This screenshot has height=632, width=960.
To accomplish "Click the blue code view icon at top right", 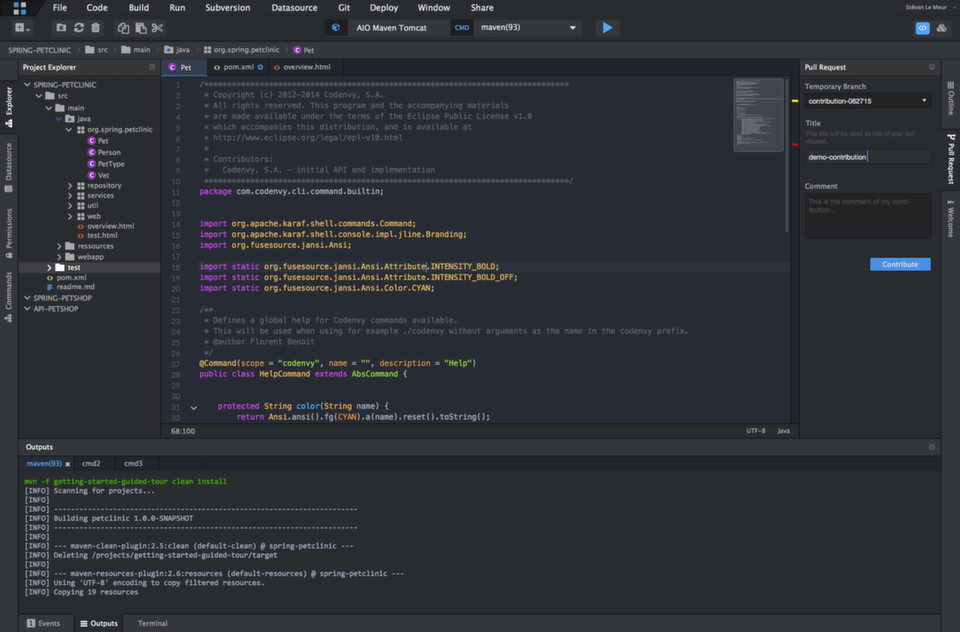I will coord(923,28).
